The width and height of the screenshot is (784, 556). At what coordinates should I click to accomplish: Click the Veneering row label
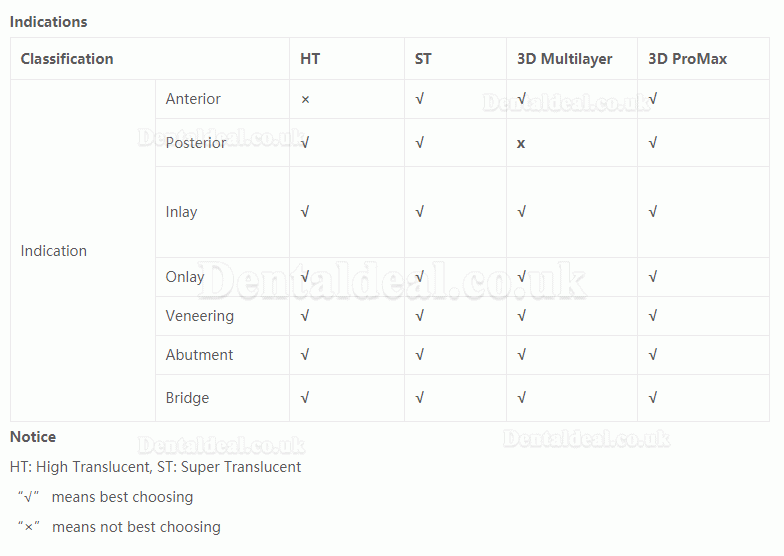[200, 316]
